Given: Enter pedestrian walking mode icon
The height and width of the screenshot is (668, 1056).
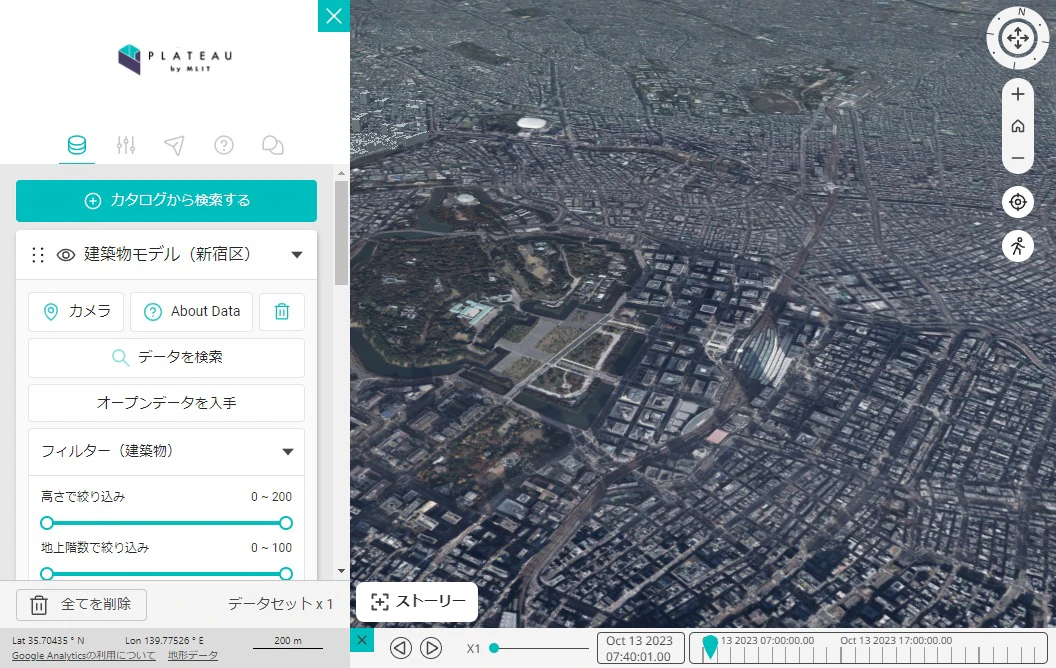Looking at the screenshot, I should click(1018, 246).
